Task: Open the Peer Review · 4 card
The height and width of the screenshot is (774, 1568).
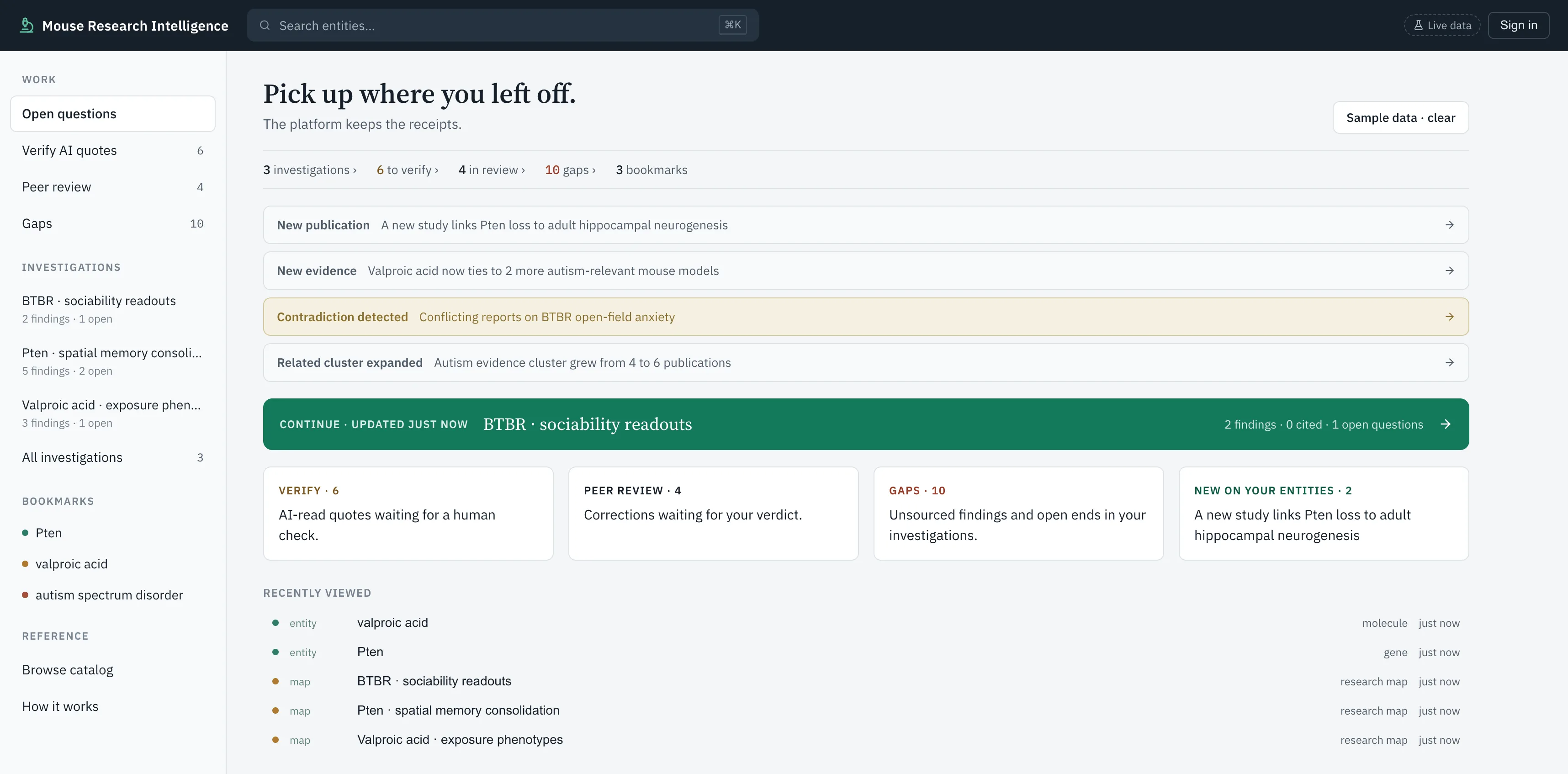Action: pyautogui.click(x=713, y=514)
